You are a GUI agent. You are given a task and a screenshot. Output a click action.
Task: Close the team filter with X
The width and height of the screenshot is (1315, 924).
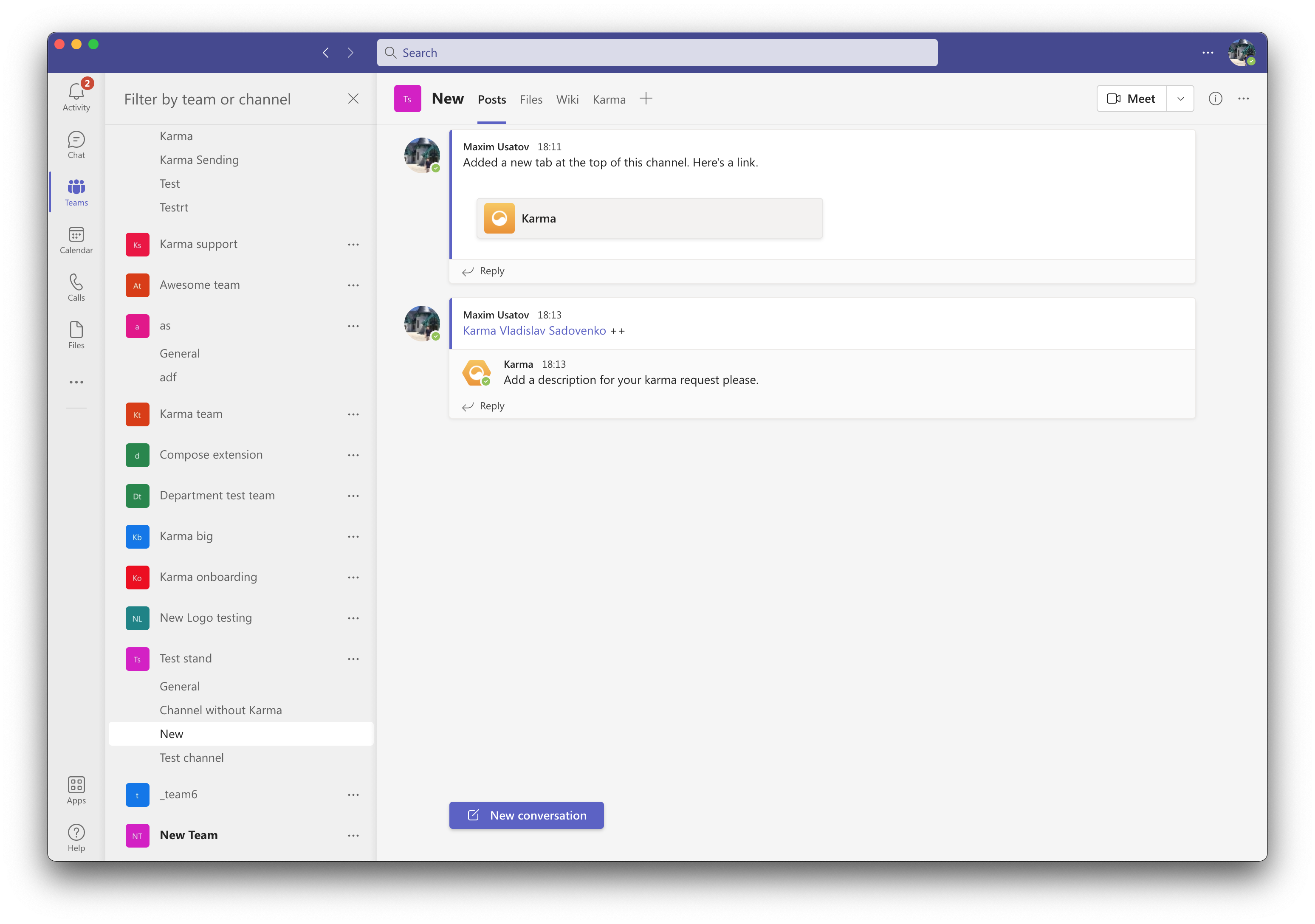point(353,99)
